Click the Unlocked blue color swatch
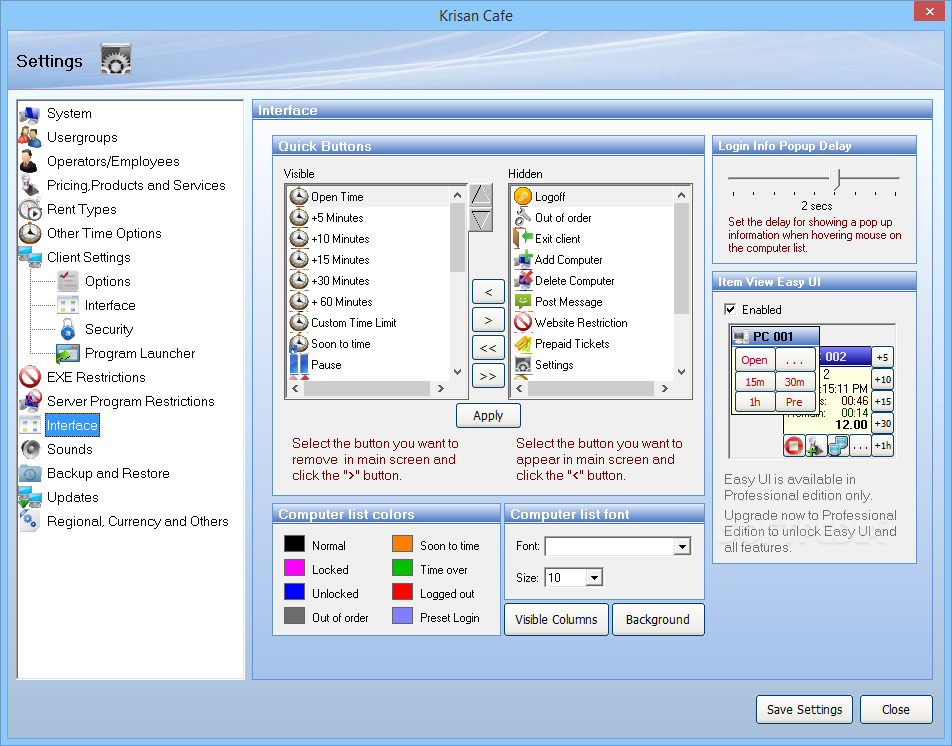Viewport: 952px width, 746px height. pyautogui.click(x=294, y=591)
